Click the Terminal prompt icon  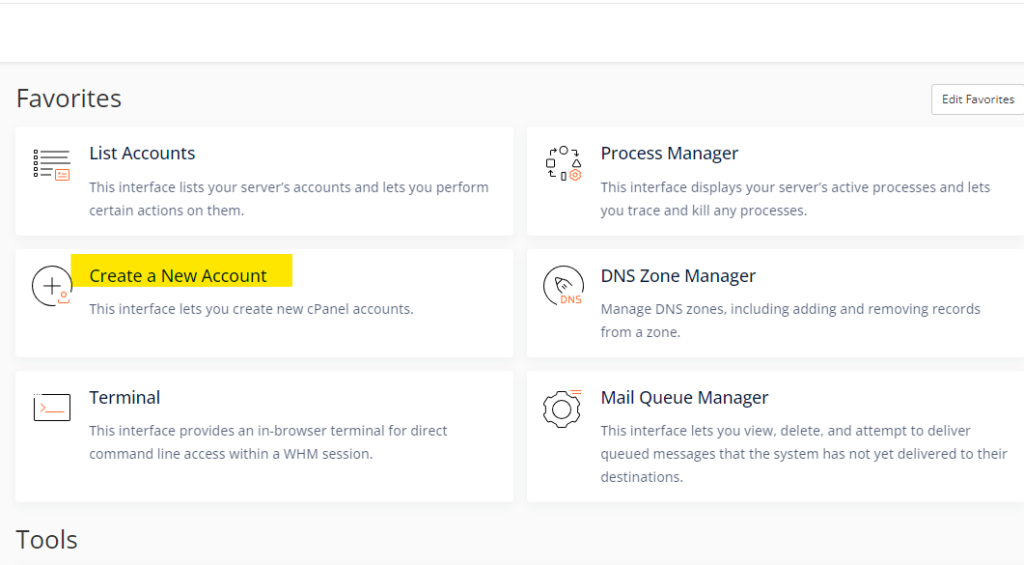51,407
